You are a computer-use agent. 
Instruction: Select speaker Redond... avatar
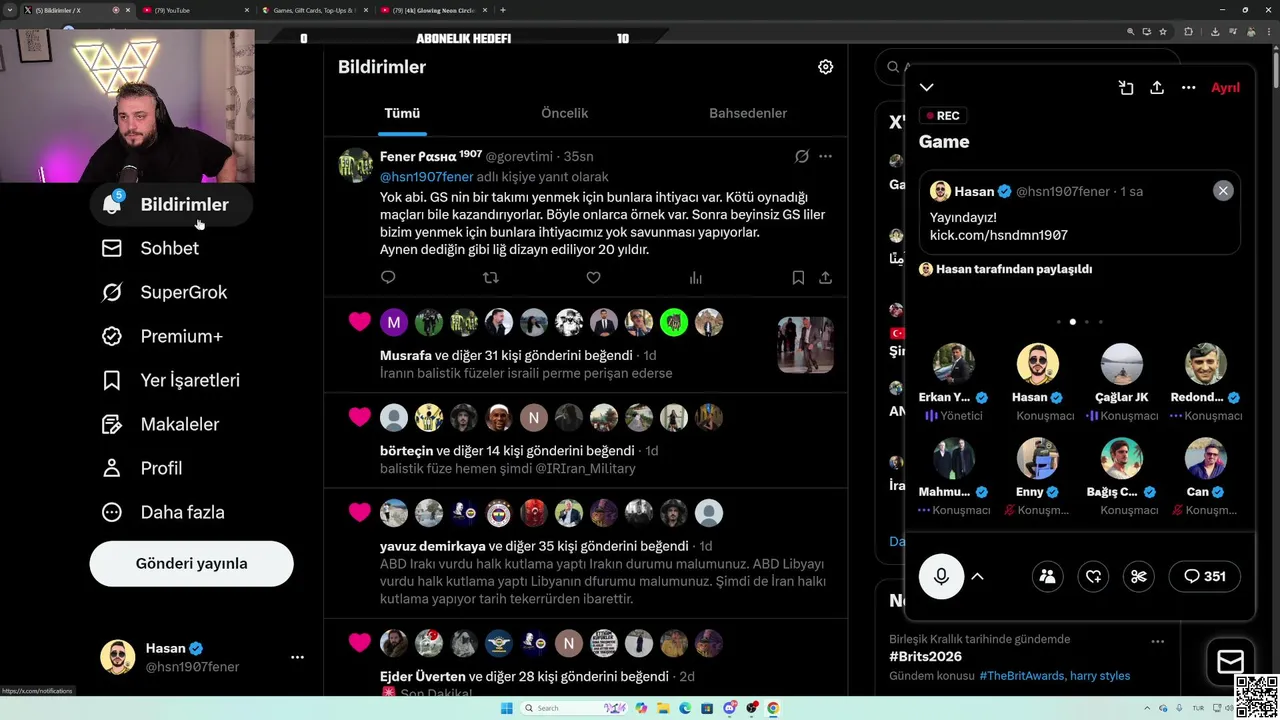tap(1206, 364)
